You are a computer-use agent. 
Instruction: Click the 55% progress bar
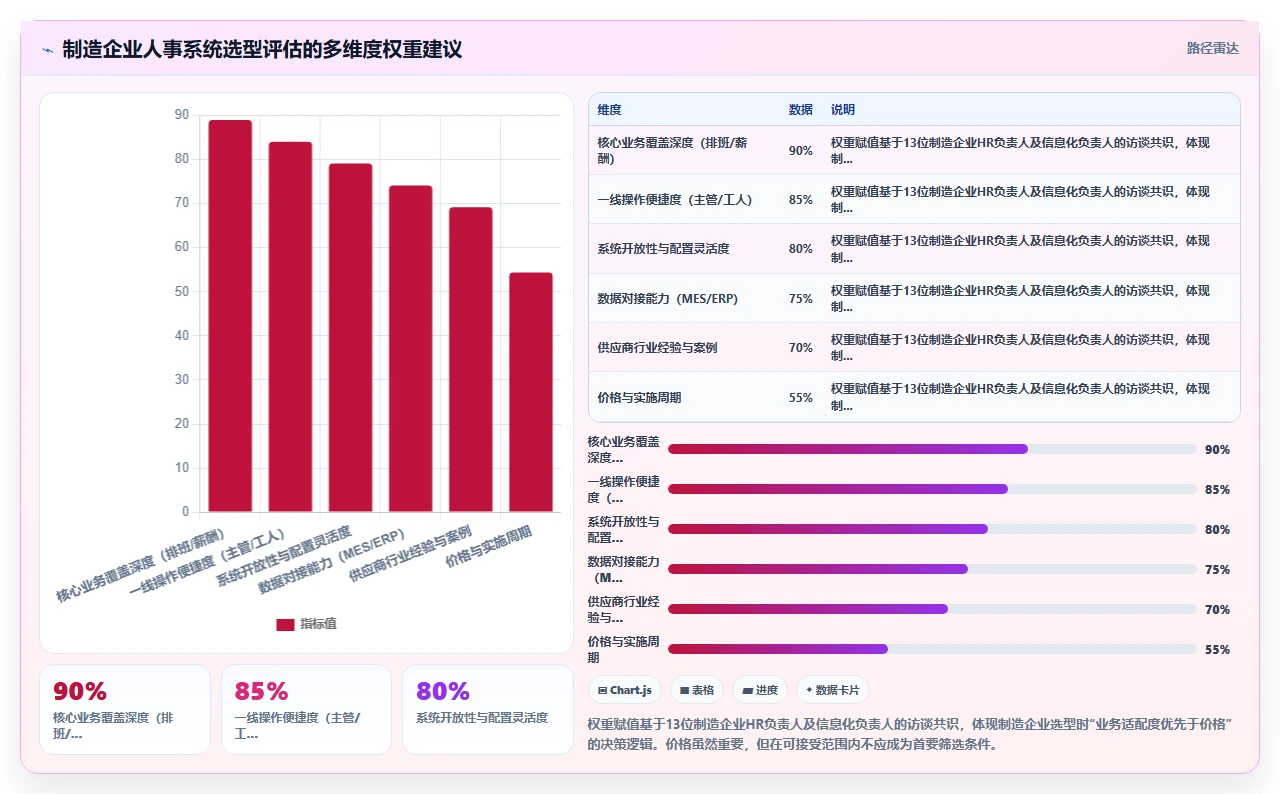(x=932, y=649)
